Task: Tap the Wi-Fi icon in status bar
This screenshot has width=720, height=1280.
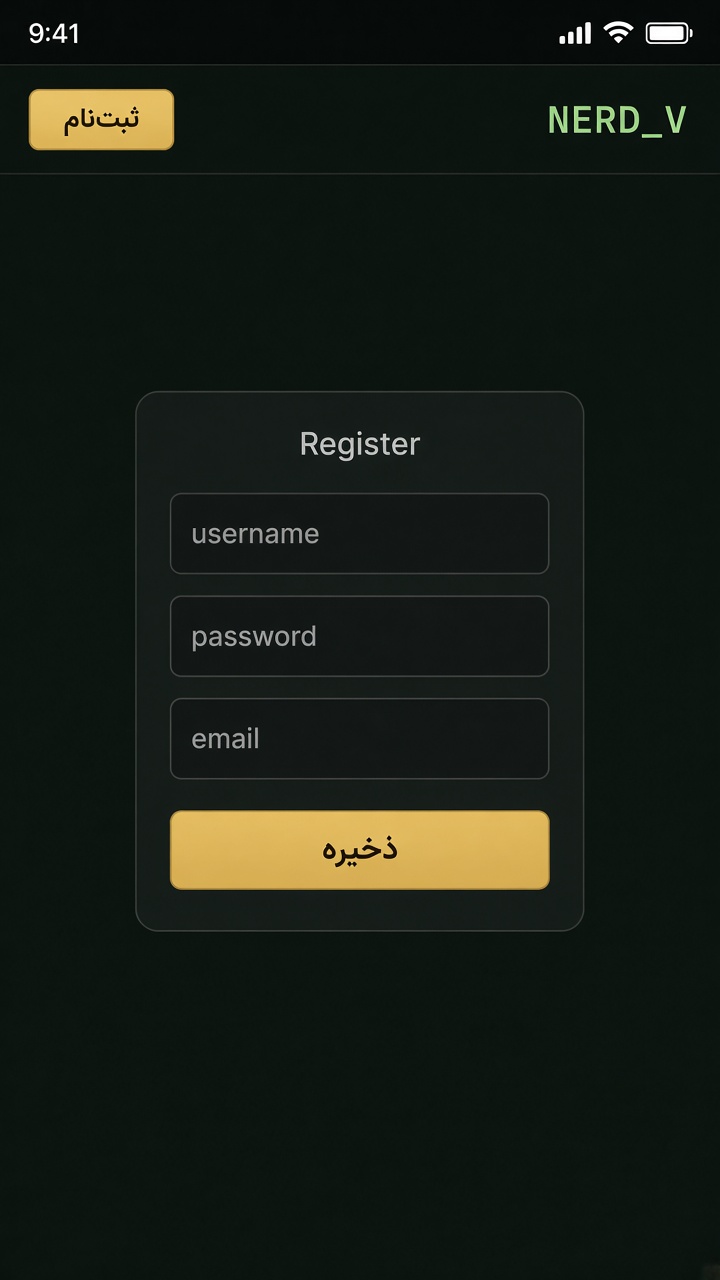Action: coord(619,33)
